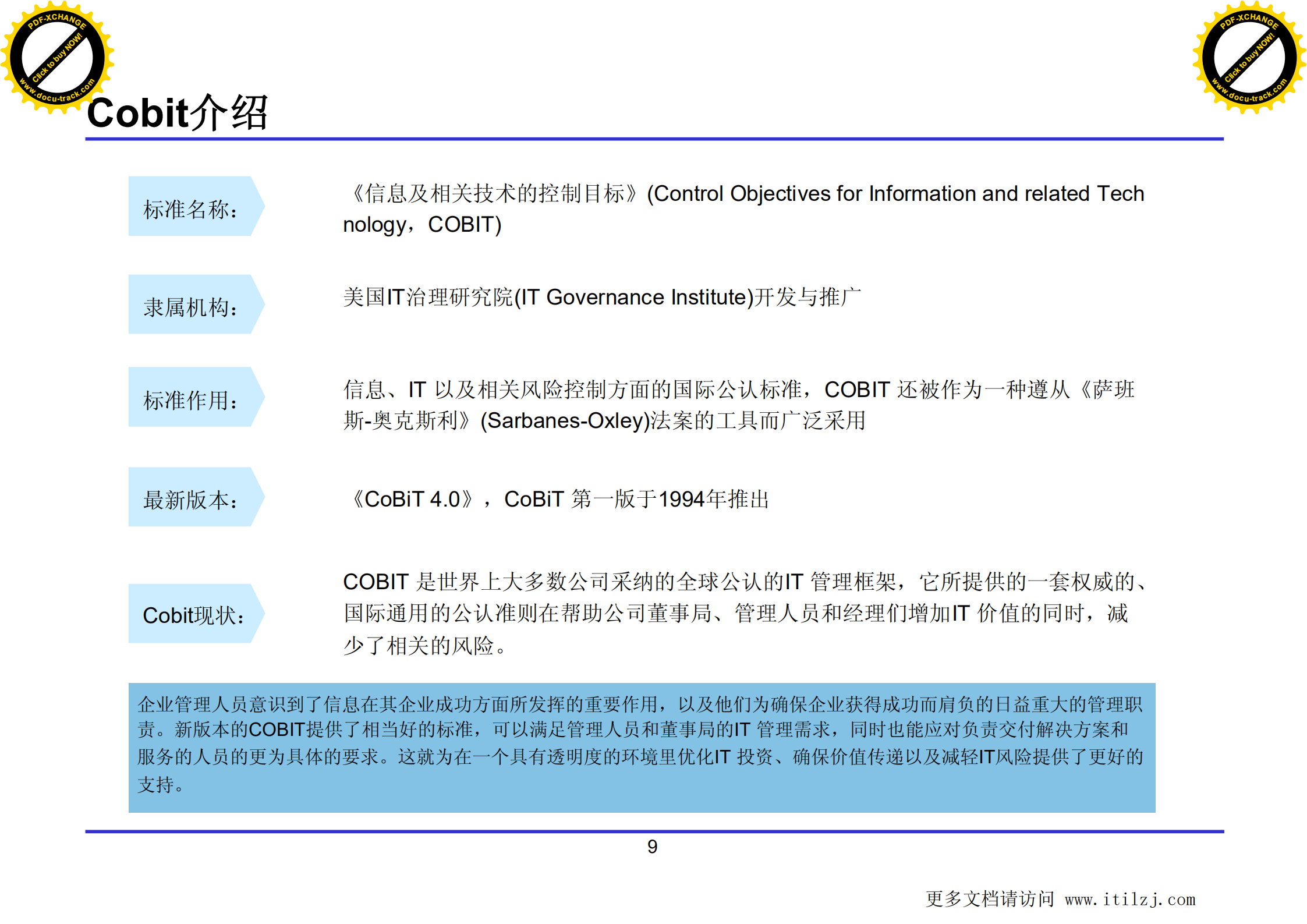Viewport: 1307px width, 924px height.
Task: Select the Cobit现状 arrow marker
Action: coord(192,614)
